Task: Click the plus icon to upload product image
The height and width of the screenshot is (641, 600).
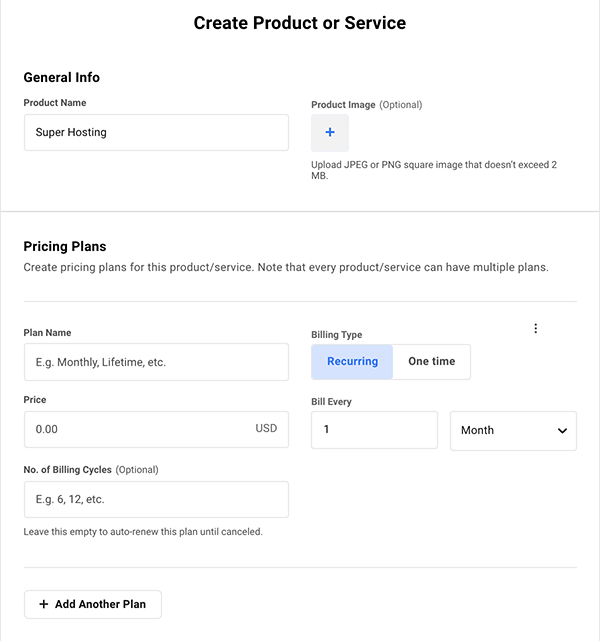Action: [330, 133]
